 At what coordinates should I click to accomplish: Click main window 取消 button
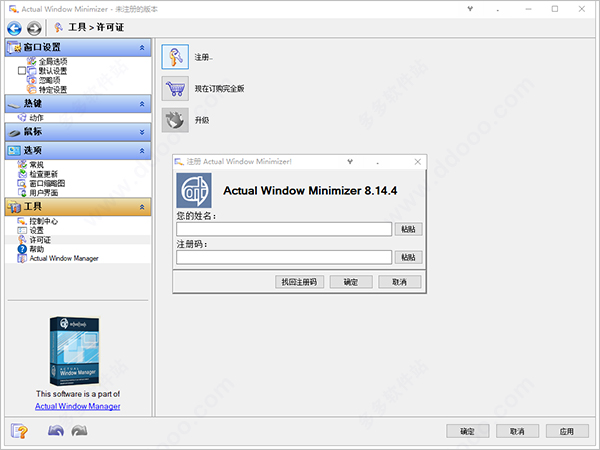517,431
